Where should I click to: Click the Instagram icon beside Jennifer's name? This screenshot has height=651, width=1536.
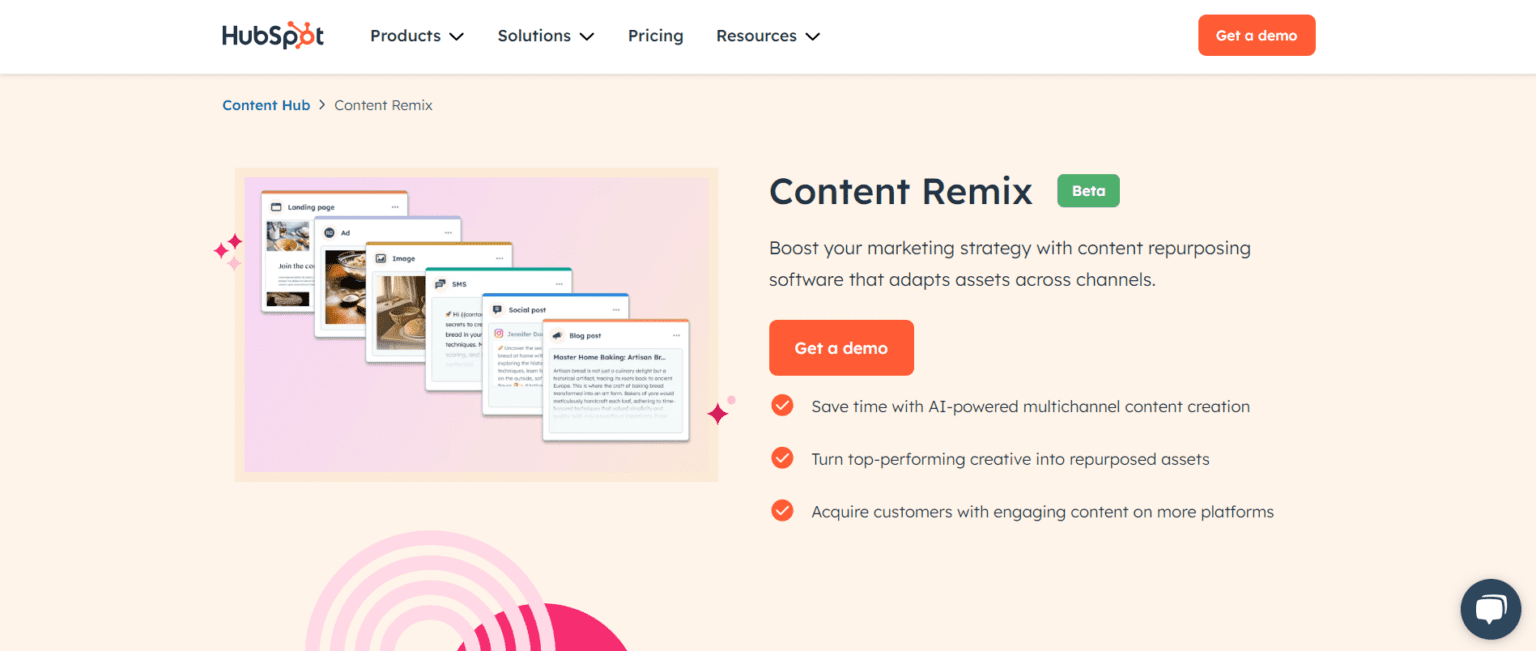click(x=498, y=334)
